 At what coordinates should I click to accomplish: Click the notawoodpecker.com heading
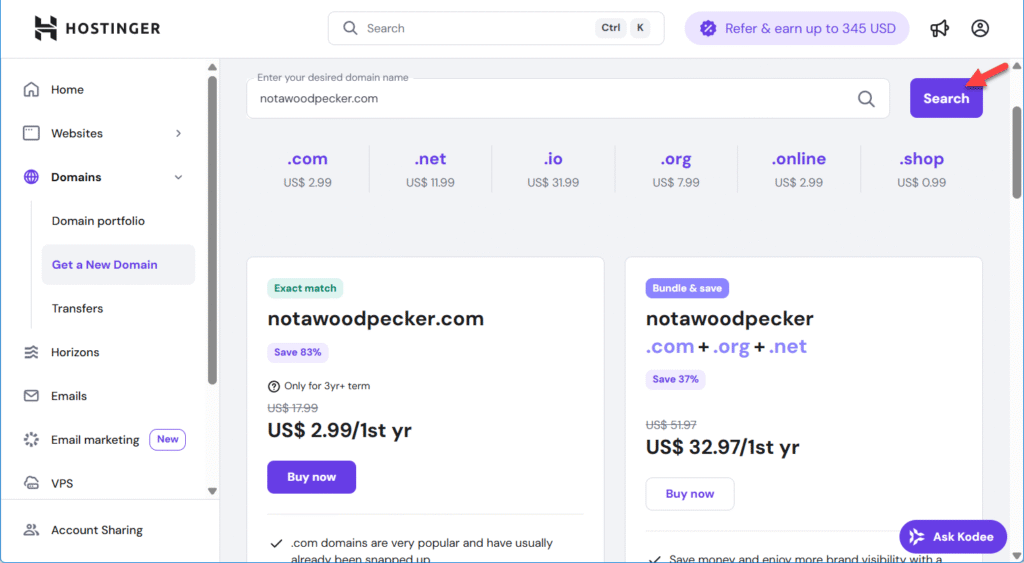click(x=376, y=319)
